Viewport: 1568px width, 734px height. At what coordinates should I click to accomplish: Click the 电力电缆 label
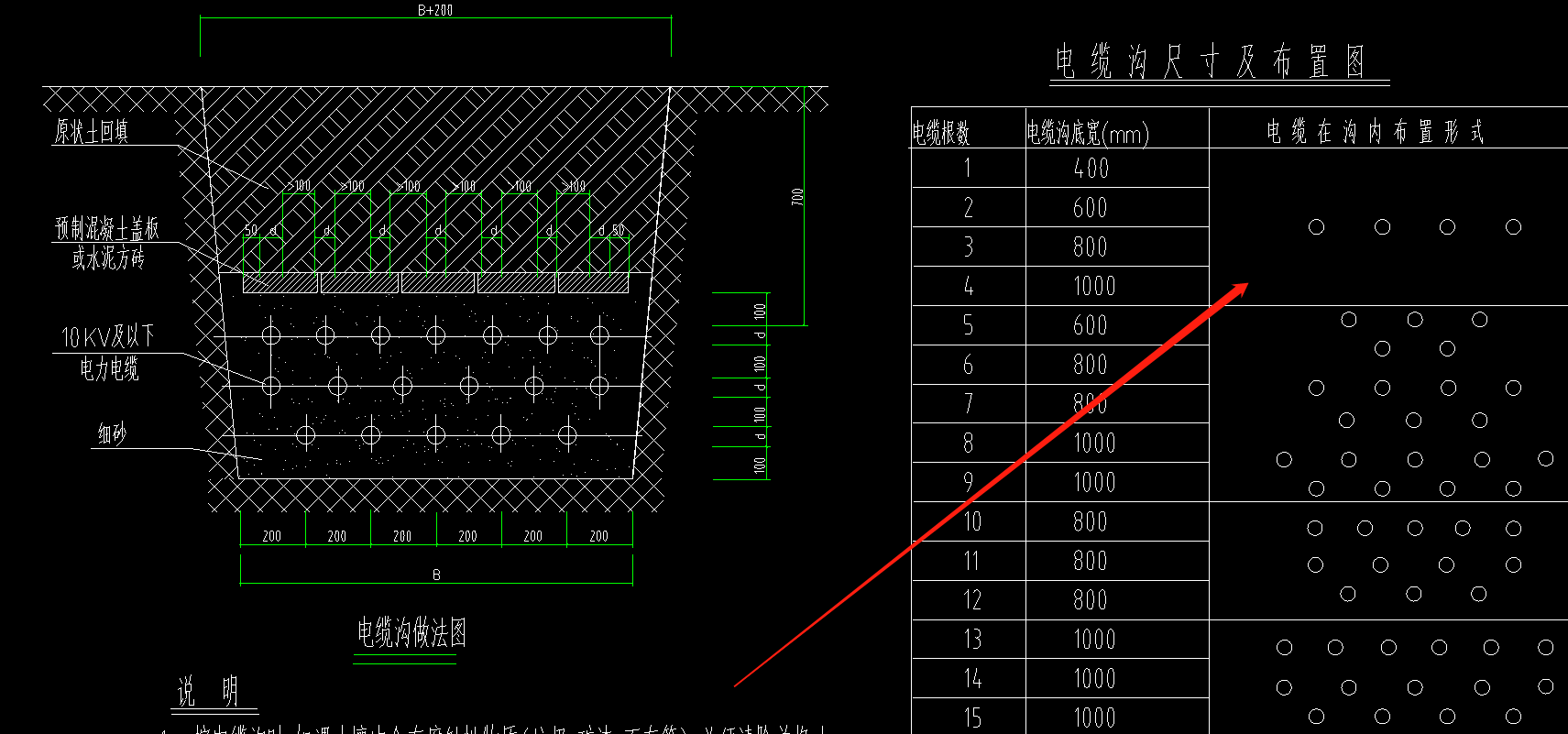click(109, 368)
